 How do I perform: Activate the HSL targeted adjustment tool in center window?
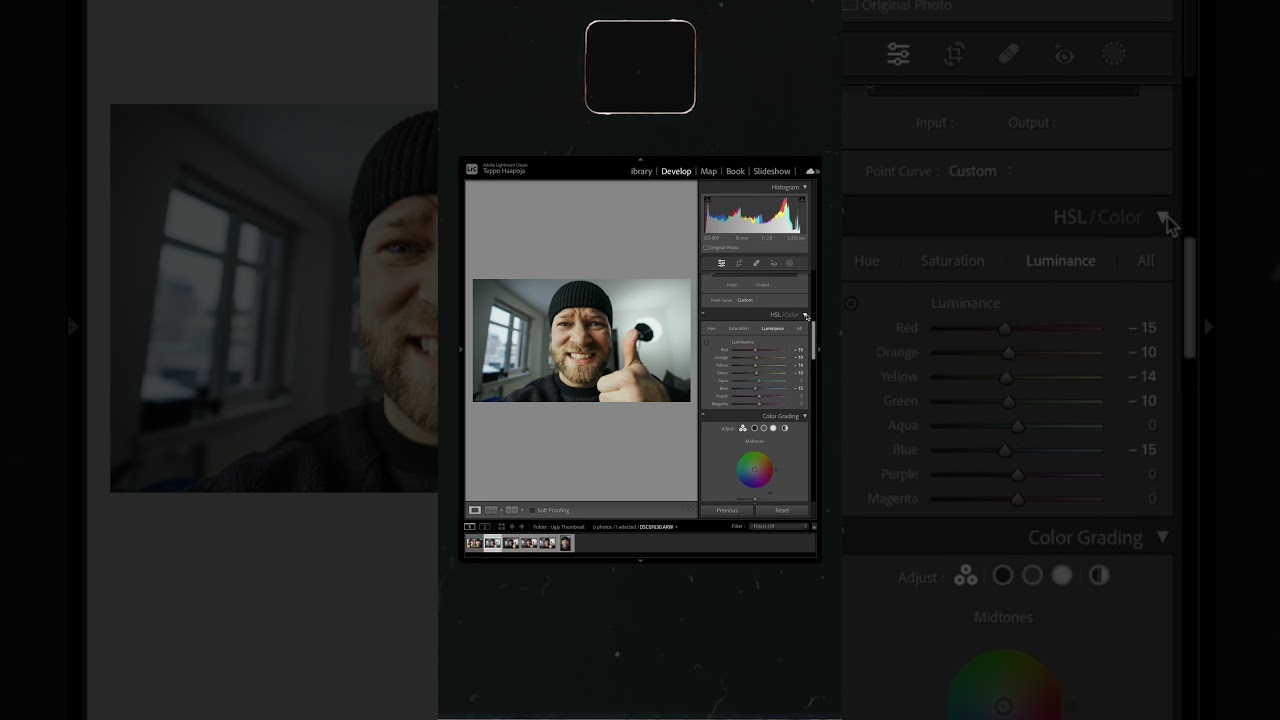(x=706, y=342)
